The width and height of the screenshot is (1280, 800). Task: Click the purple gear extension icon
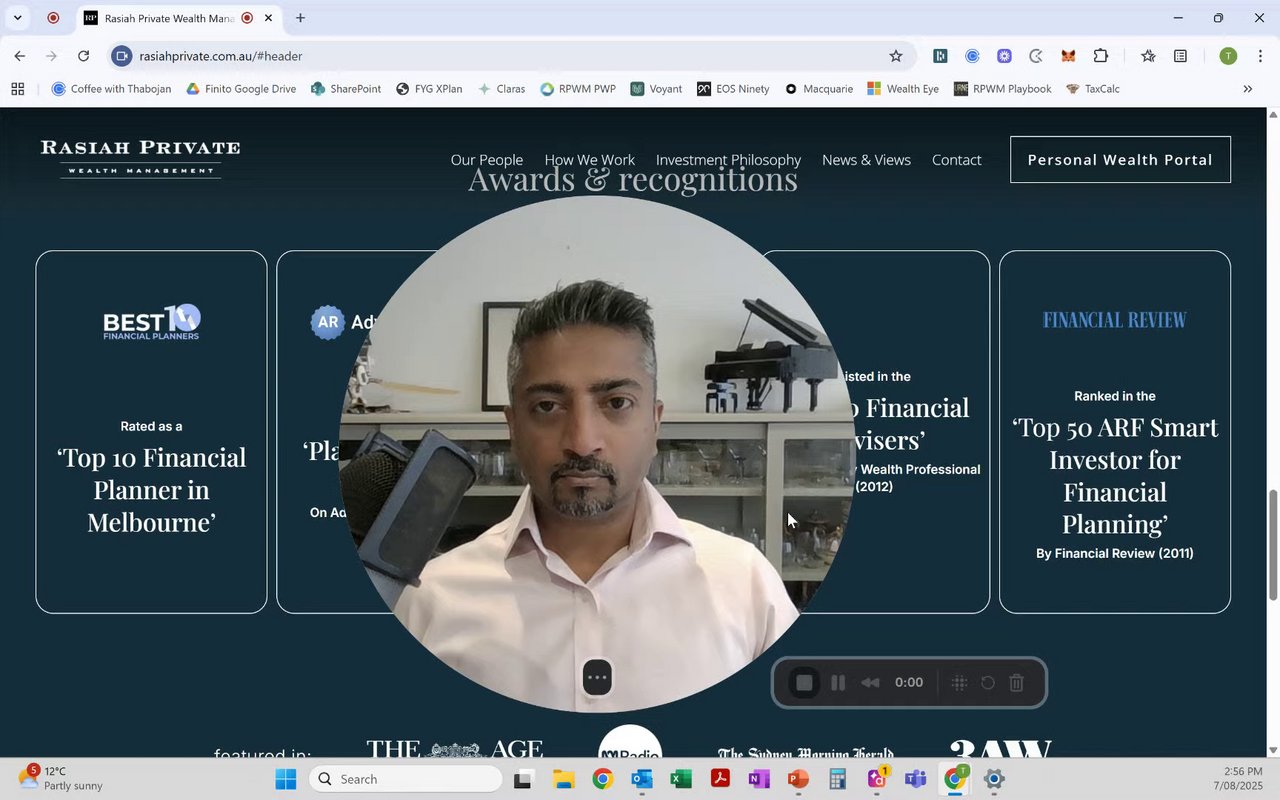coord(1004,56)
